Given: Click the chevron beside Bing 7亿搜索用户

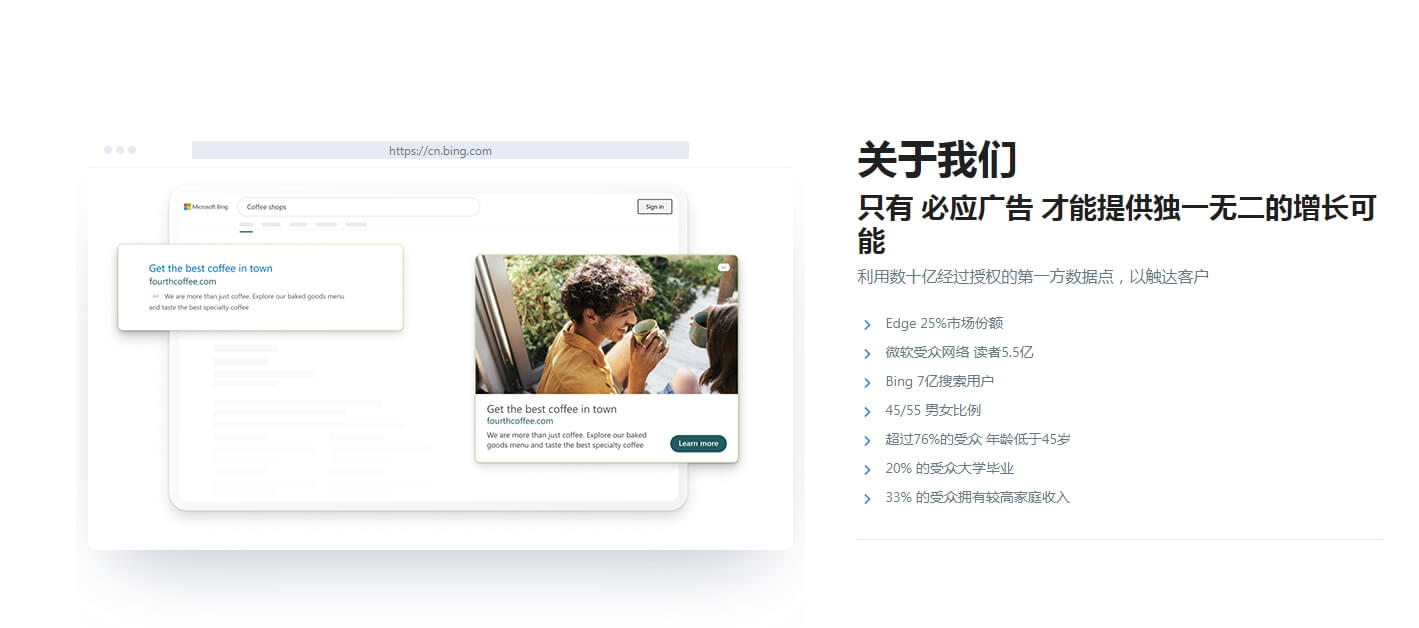Looking at the screenshot, I should pos(867,383).
